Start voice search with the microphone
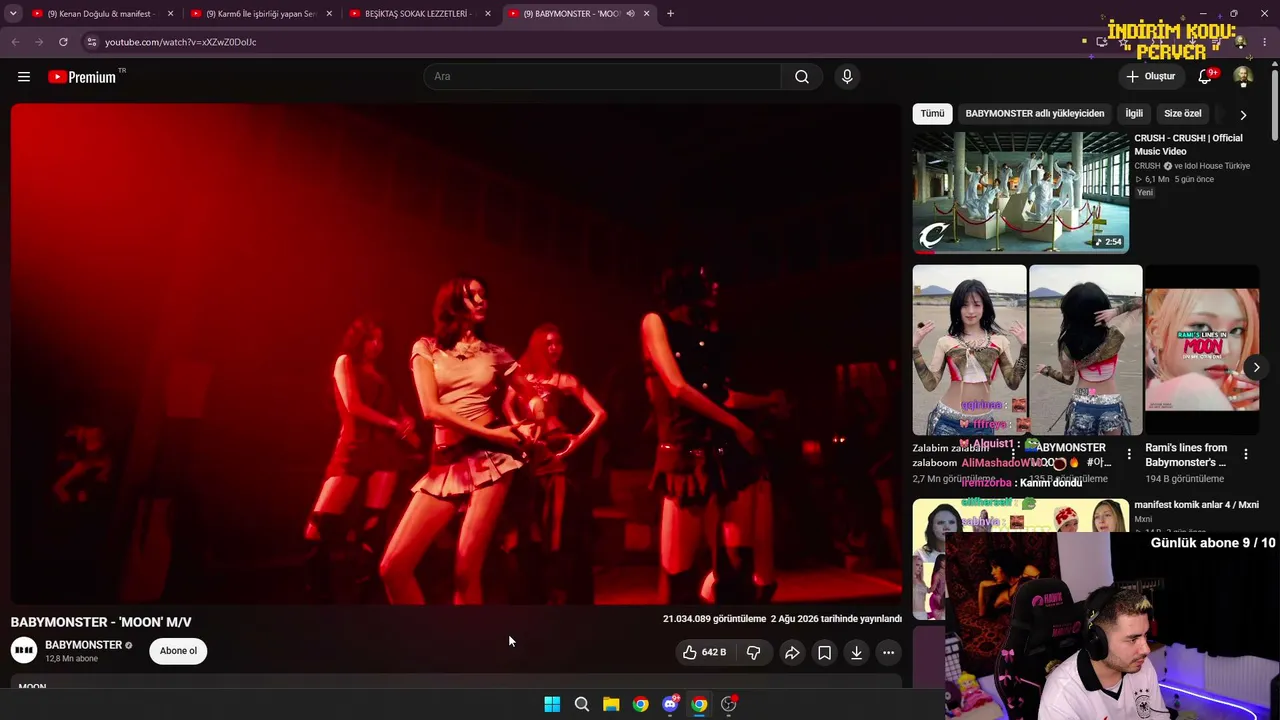Viewport: 1280px width, 720px height. 847,77
